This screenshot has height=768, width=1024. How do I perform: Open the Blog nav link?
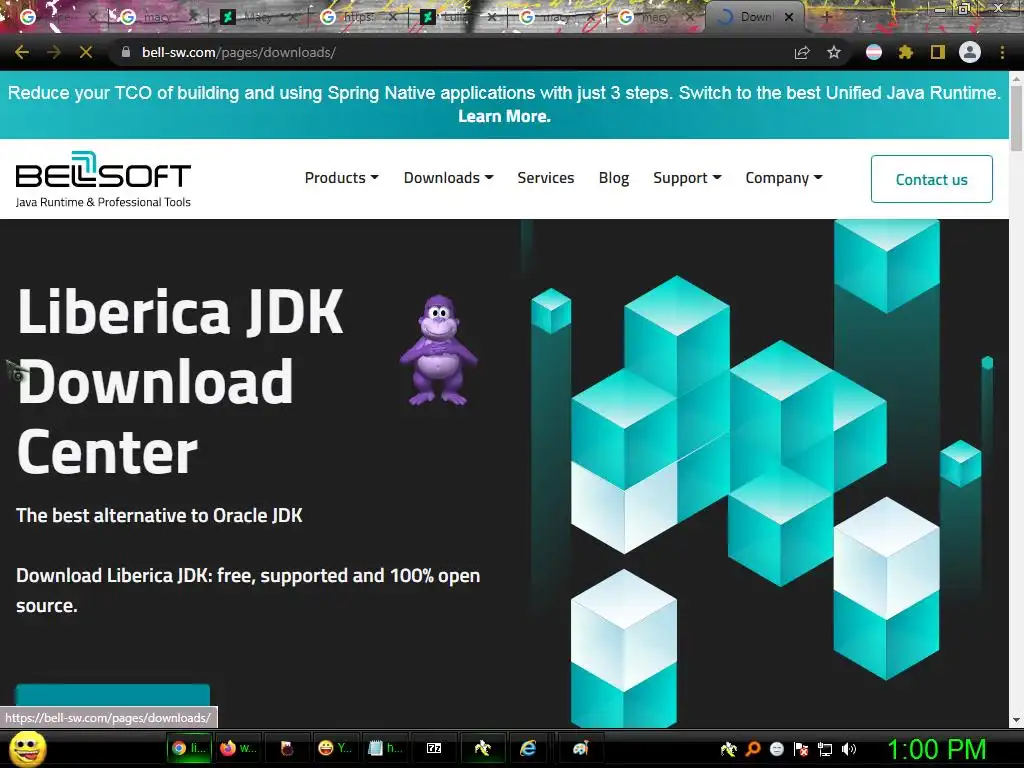pos(614,178)
